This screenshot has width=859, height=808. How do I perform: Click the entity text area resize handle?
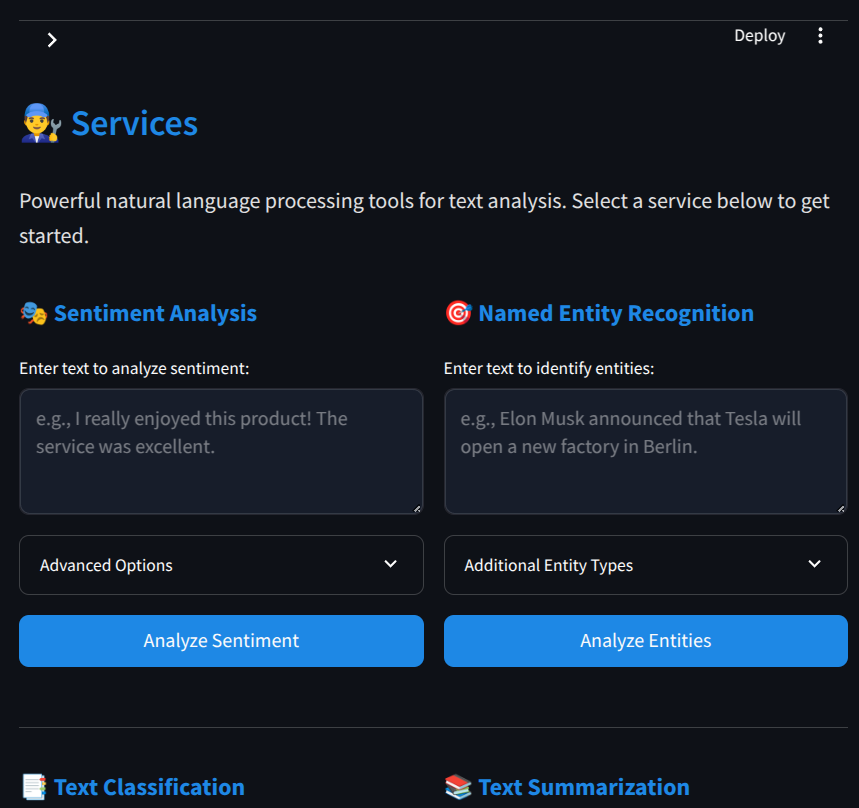[841, 508]
